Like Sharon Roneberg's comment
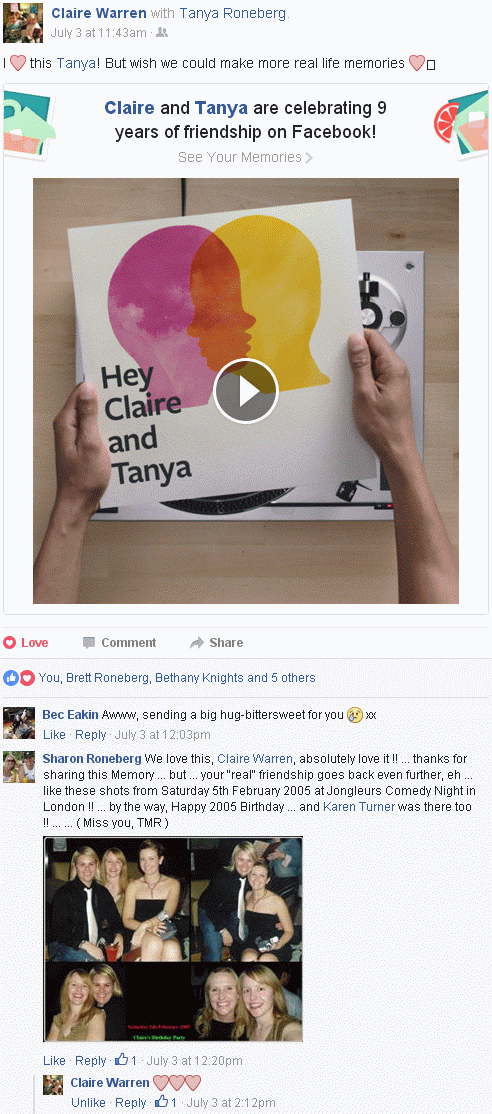This screenshot has height=1114, width=492. [x=54, y=1060]
